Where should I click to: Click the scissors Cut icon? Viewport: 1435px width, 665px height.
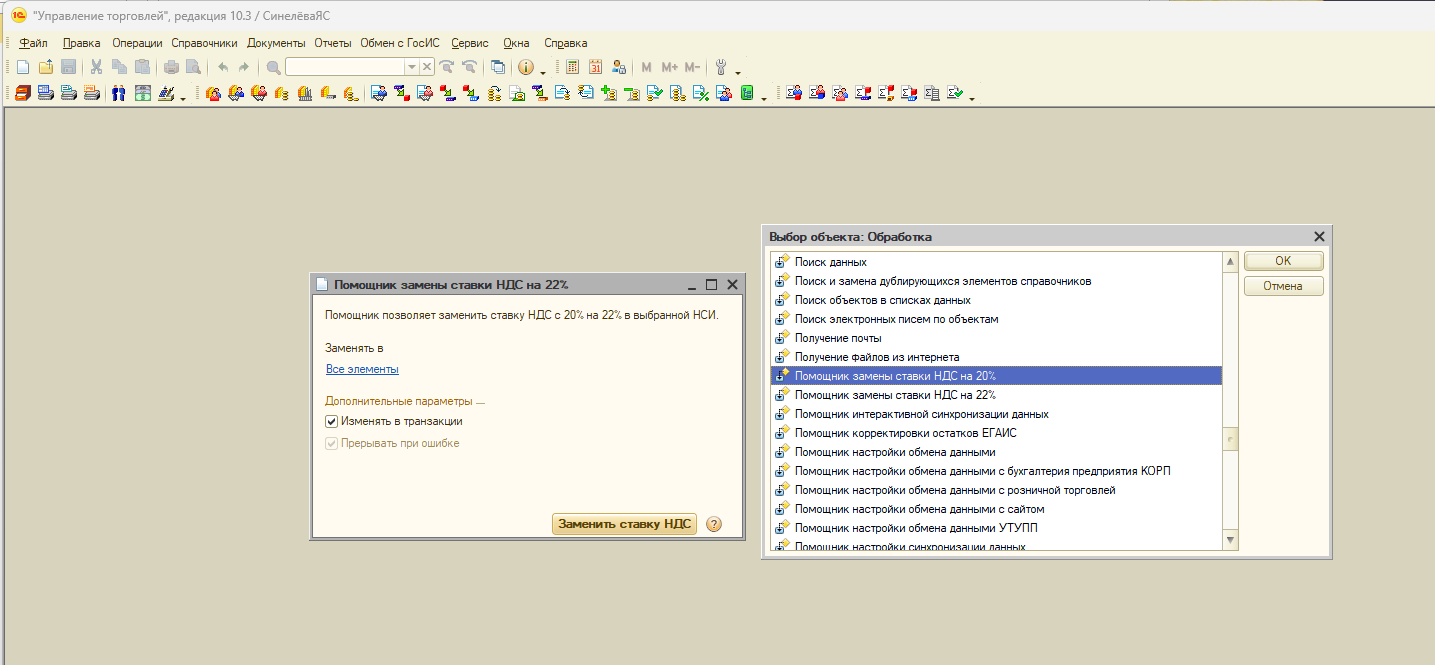coord(97,67)
